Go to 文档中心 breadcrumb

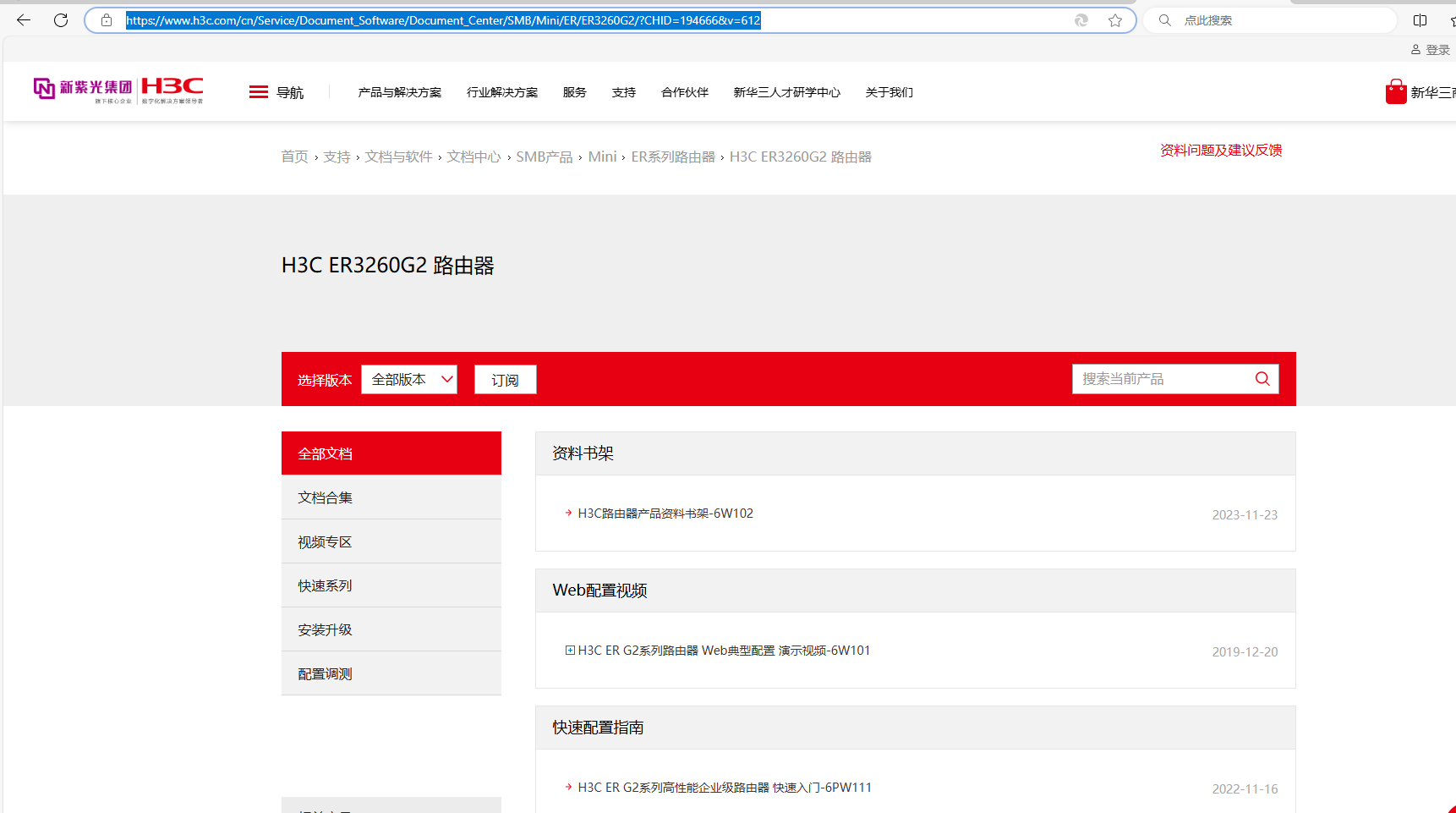474,157
